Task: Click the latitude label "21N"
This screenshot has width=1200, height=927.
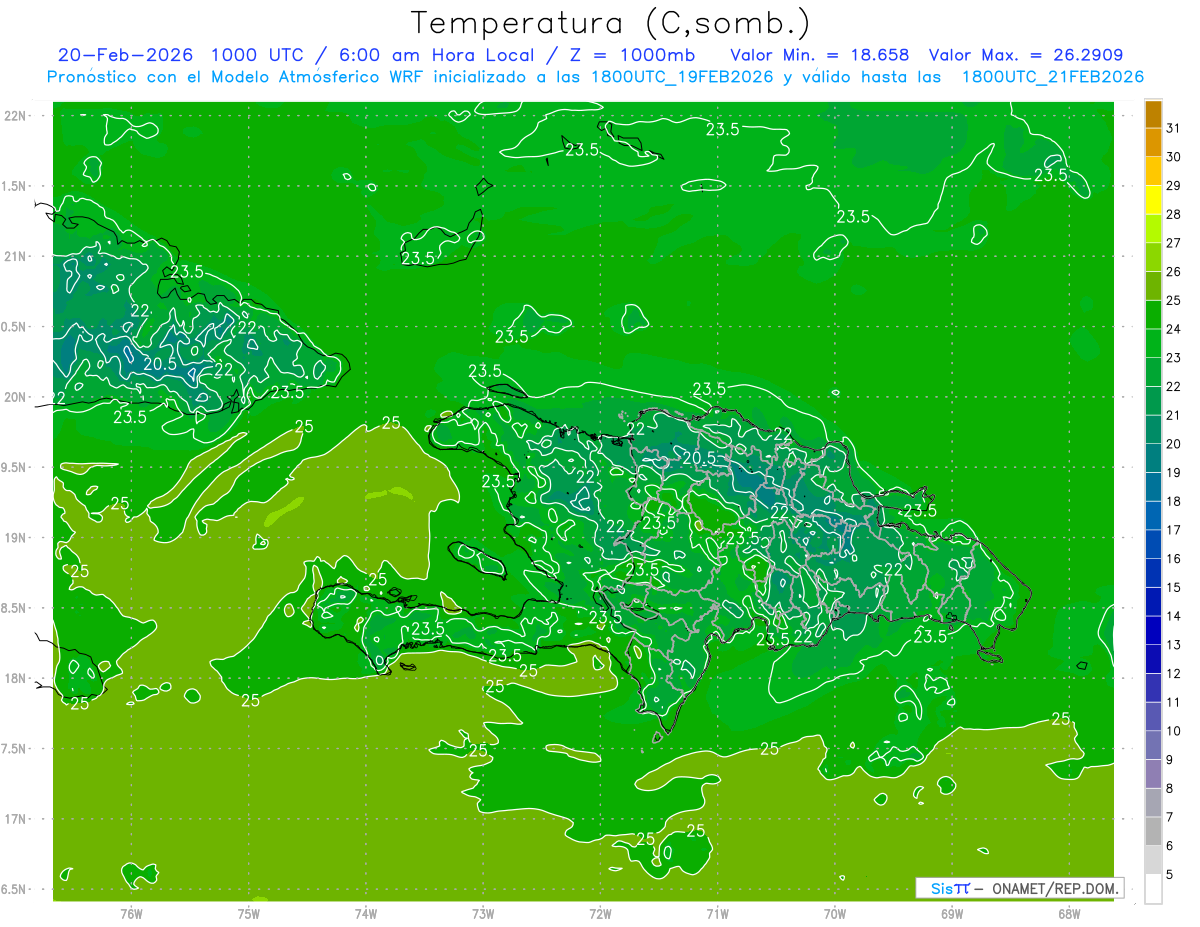Action: pyautogui.click(x=16, y=256)
